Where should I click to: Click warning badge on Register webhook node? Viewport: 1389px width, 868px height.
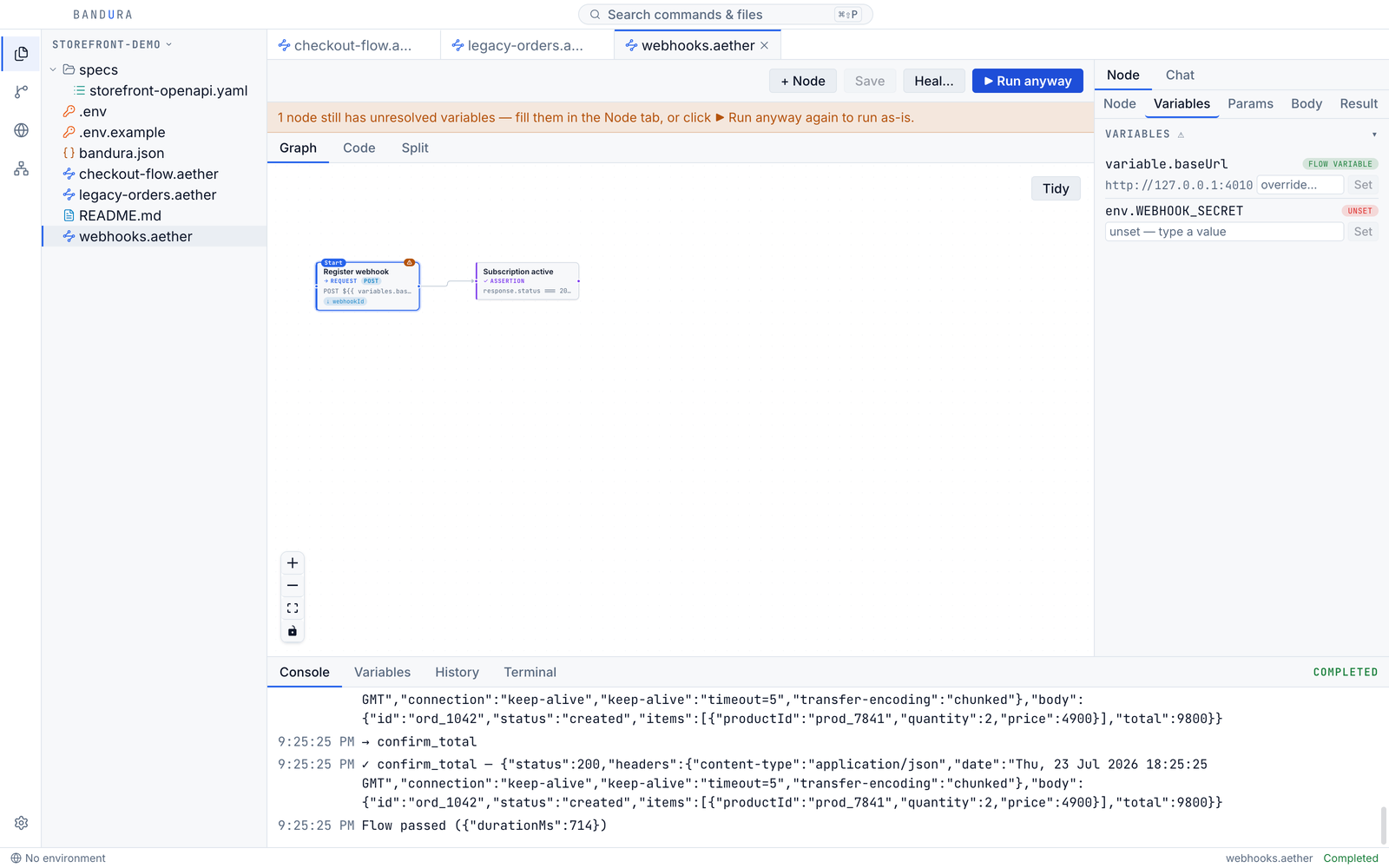pyautogui.click(x=409, y=262)
